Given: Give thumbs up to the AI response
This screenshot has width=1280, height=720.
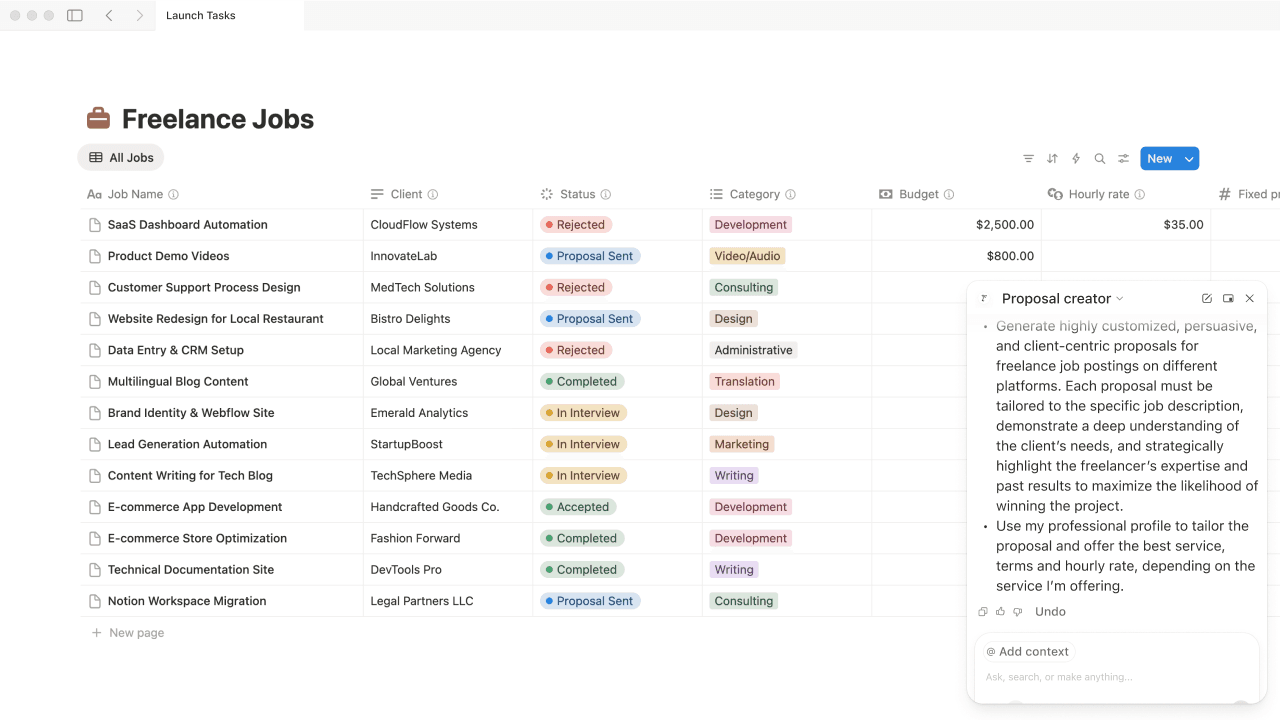Looking at the screenshot, I should (1000, 612).
